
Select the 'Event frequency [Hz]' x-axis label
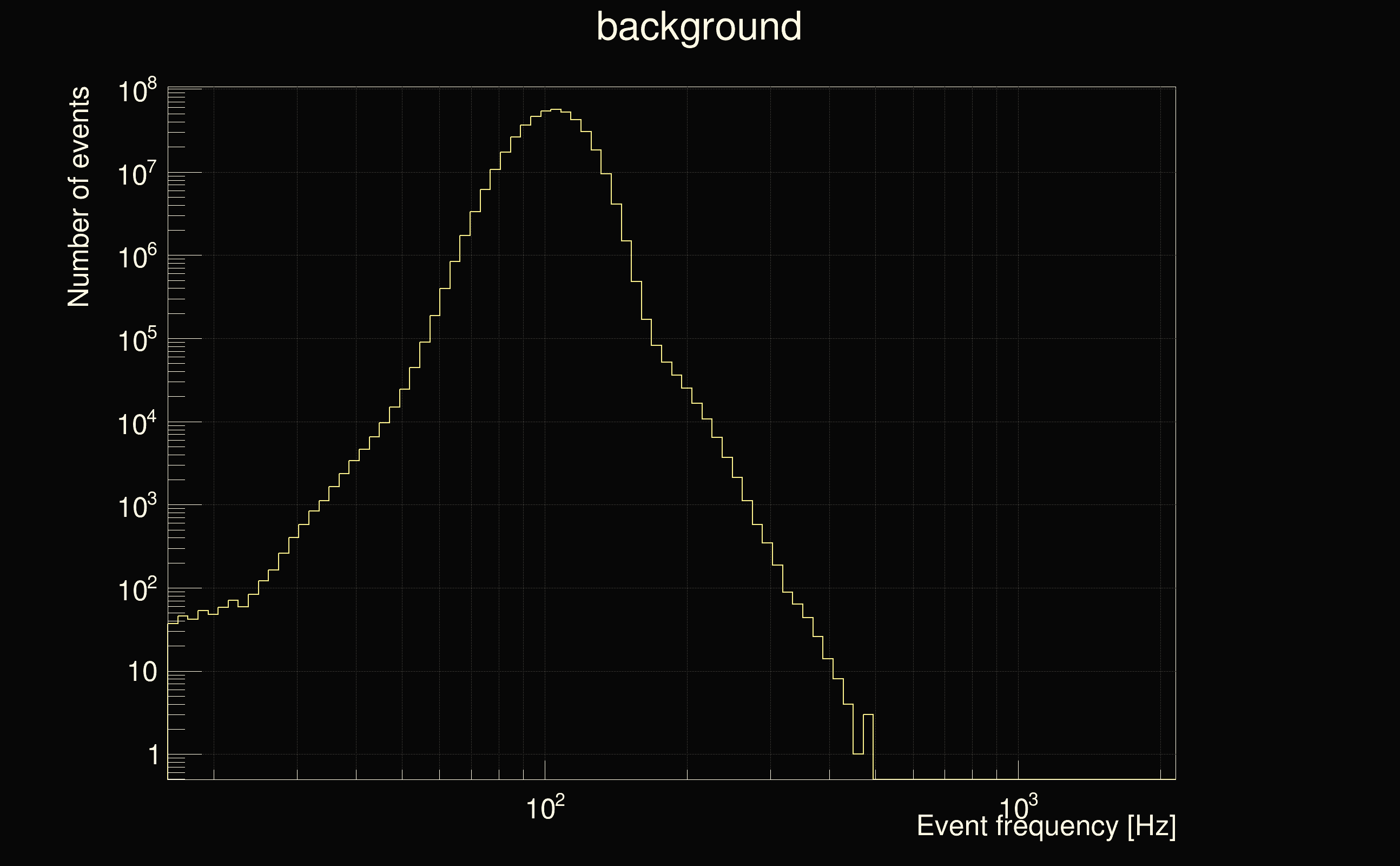coord(1046,826)
